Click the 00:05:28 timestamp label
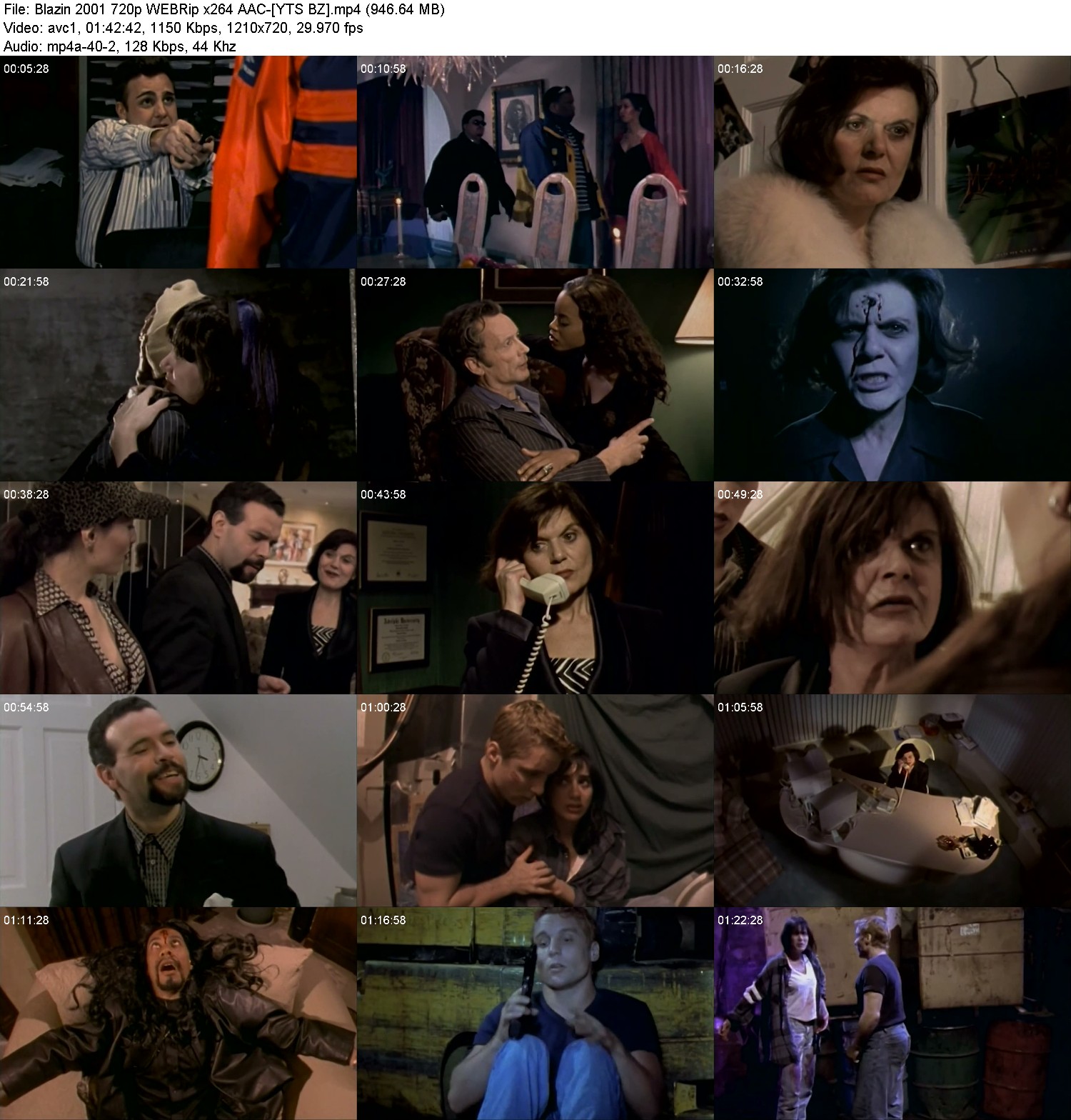This screenshot has height=1120, width=1071. point(26,69)
